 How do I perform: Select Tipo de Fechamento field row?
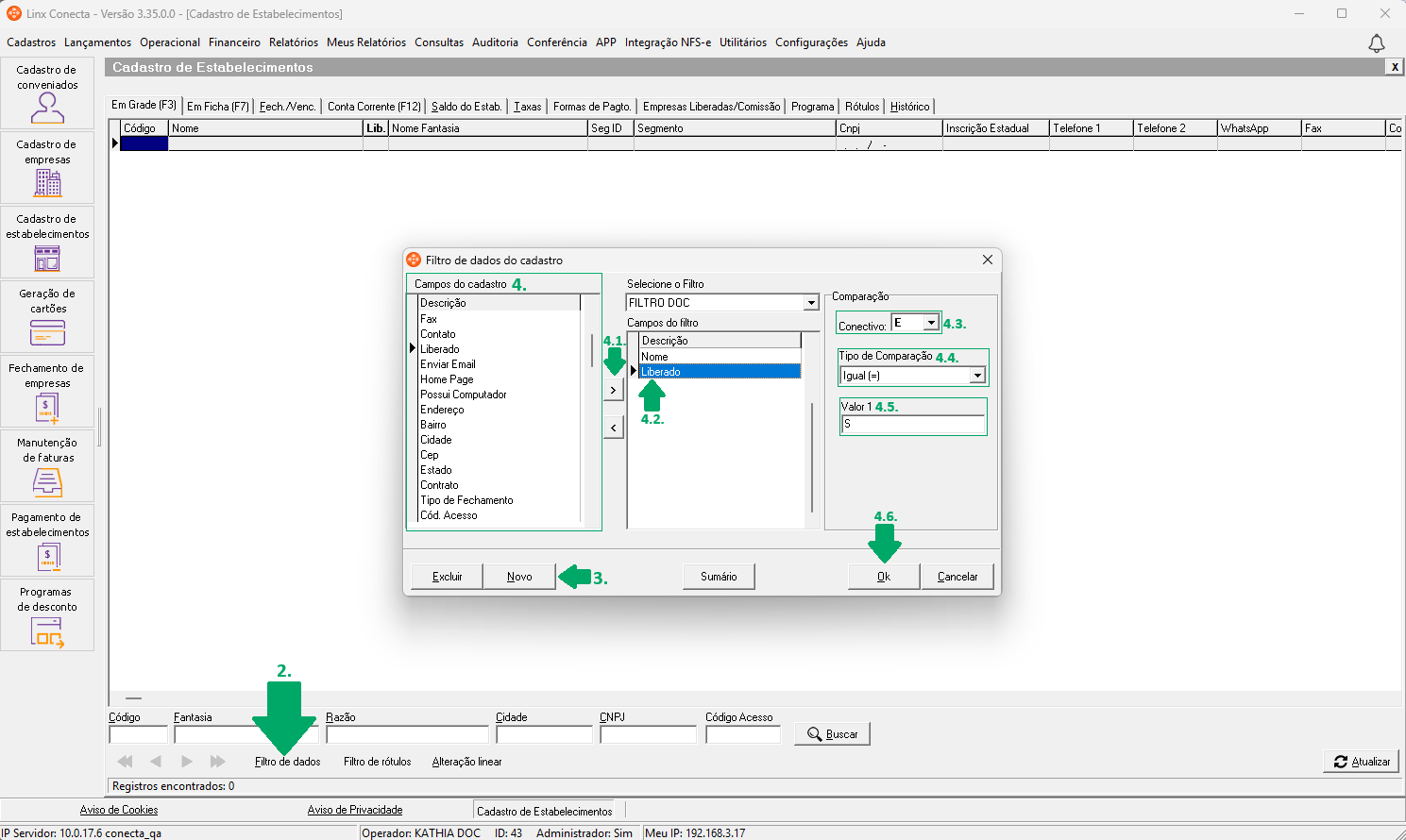[499, 500]
